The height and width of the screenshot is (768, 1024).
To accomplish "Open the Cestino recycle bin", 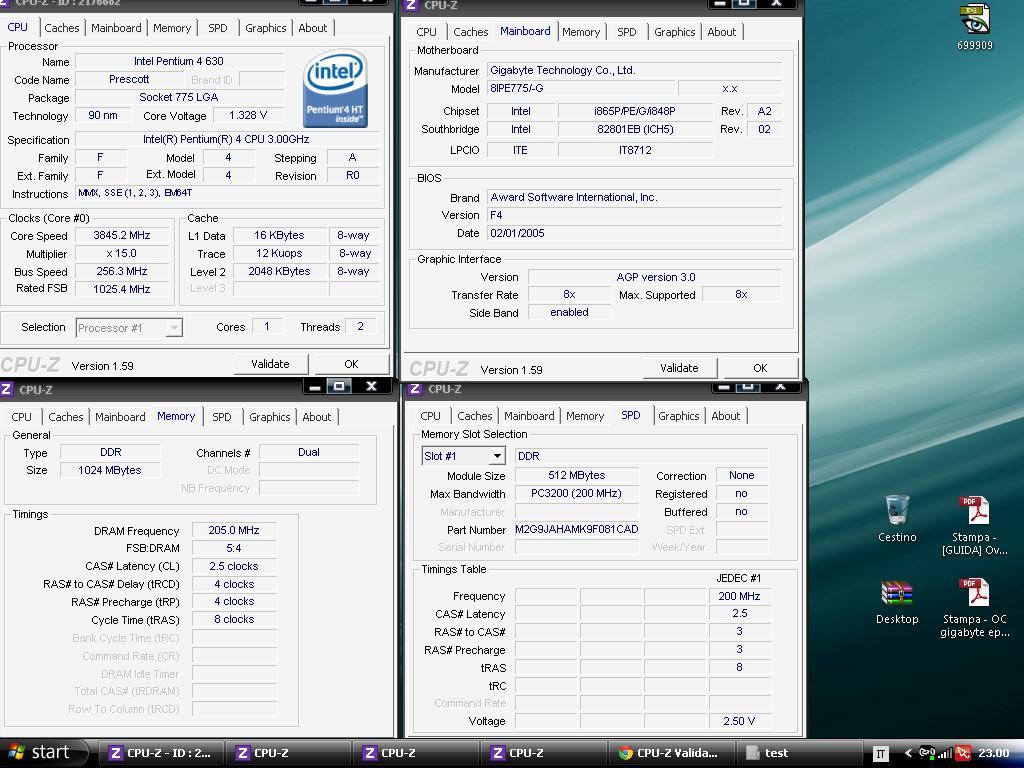I will tap(897, 519).
